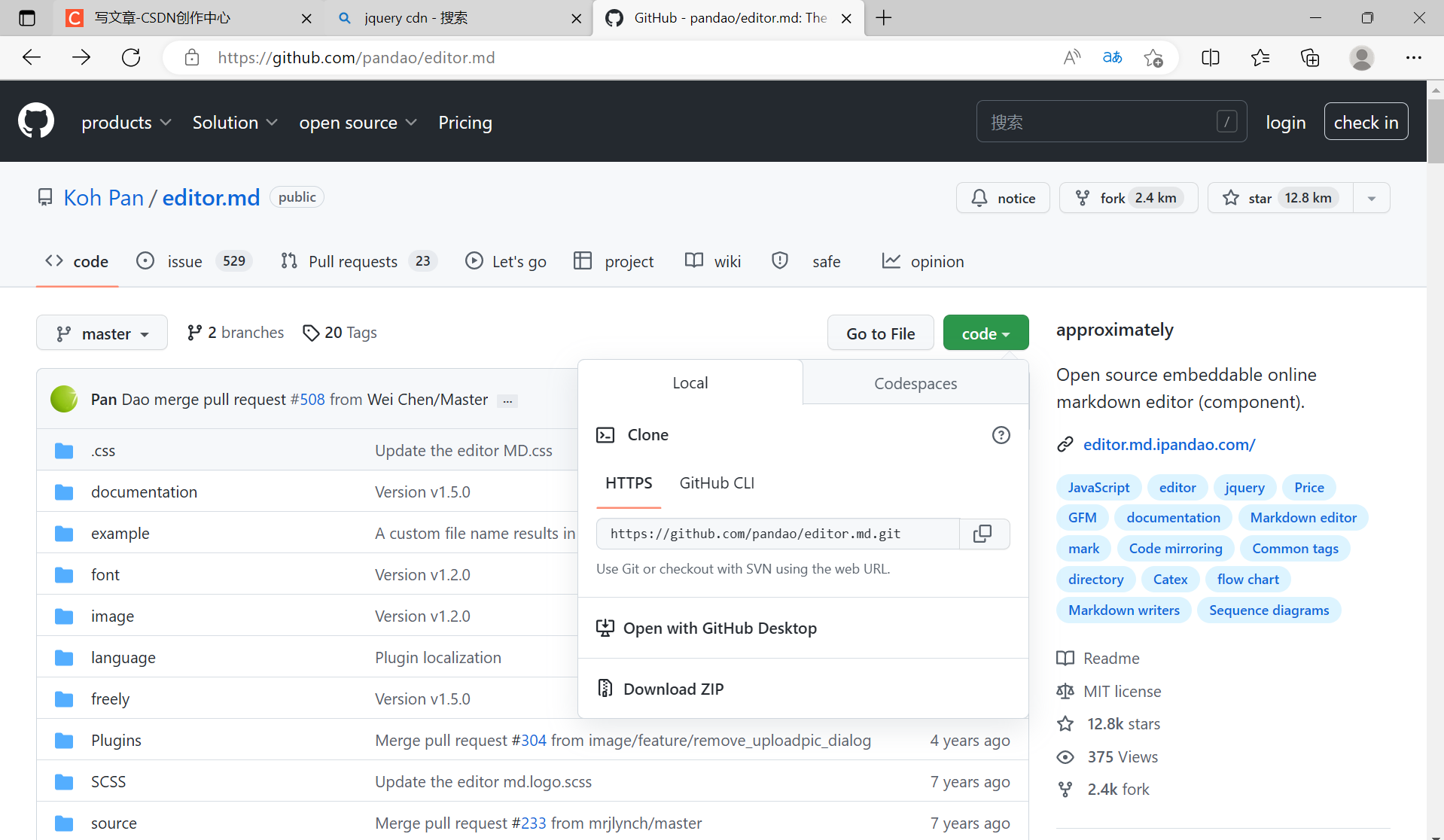Open the .css folder

click(x=103, y=451)
